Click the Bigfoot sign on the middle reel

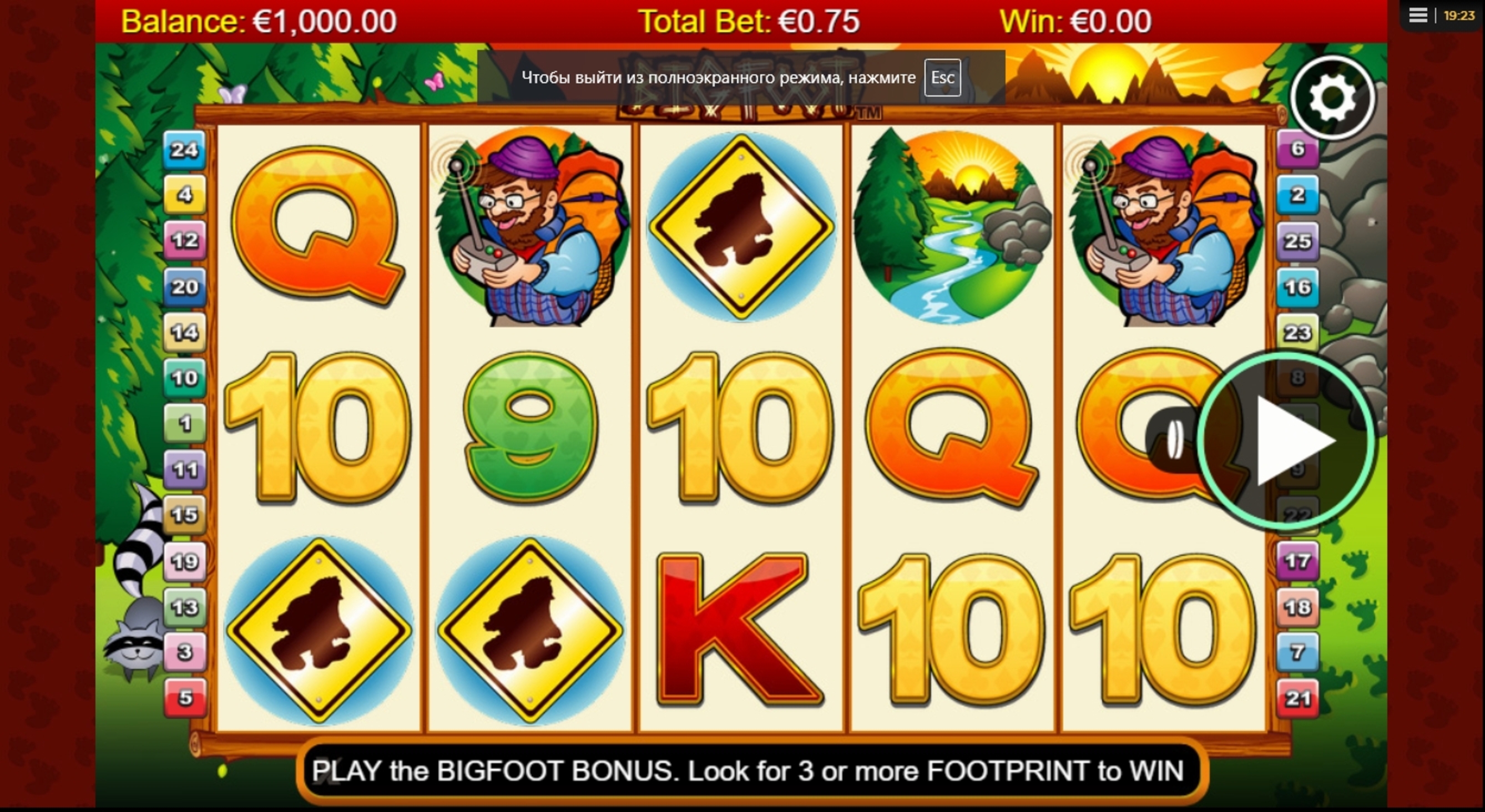click(x=741, y=227)
